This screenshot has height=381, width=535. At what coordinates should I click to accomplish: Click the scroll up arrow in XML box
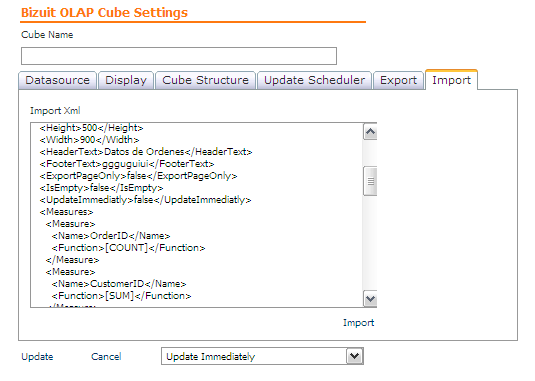[x=370, y=132]
